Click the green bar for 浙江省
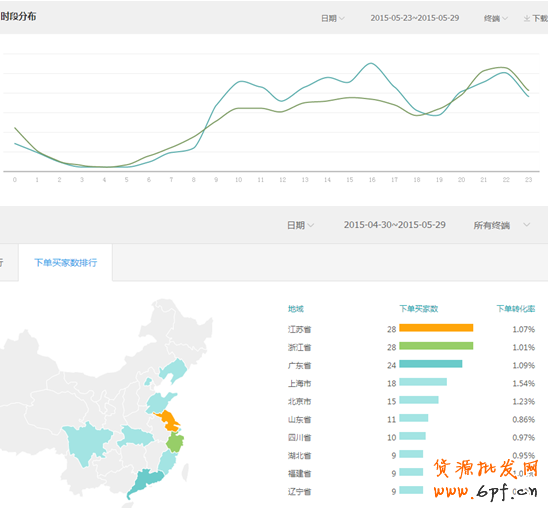Viewport: 548px width, 513px height. coord(436,346)
